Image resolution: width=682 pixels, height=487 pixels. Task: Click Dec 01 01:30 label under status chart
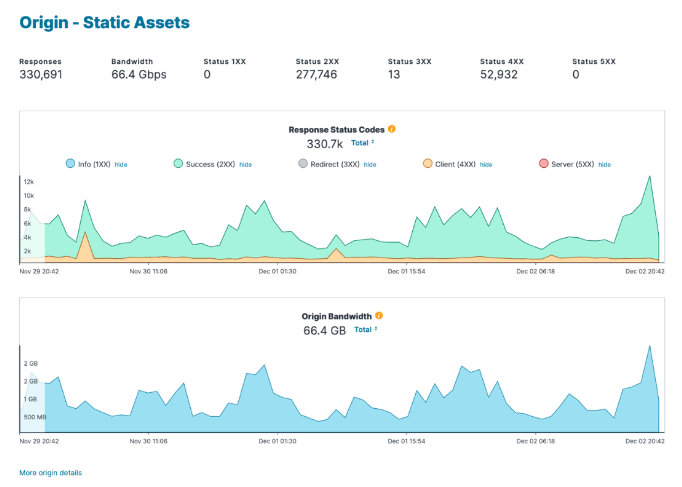point(277,271)
